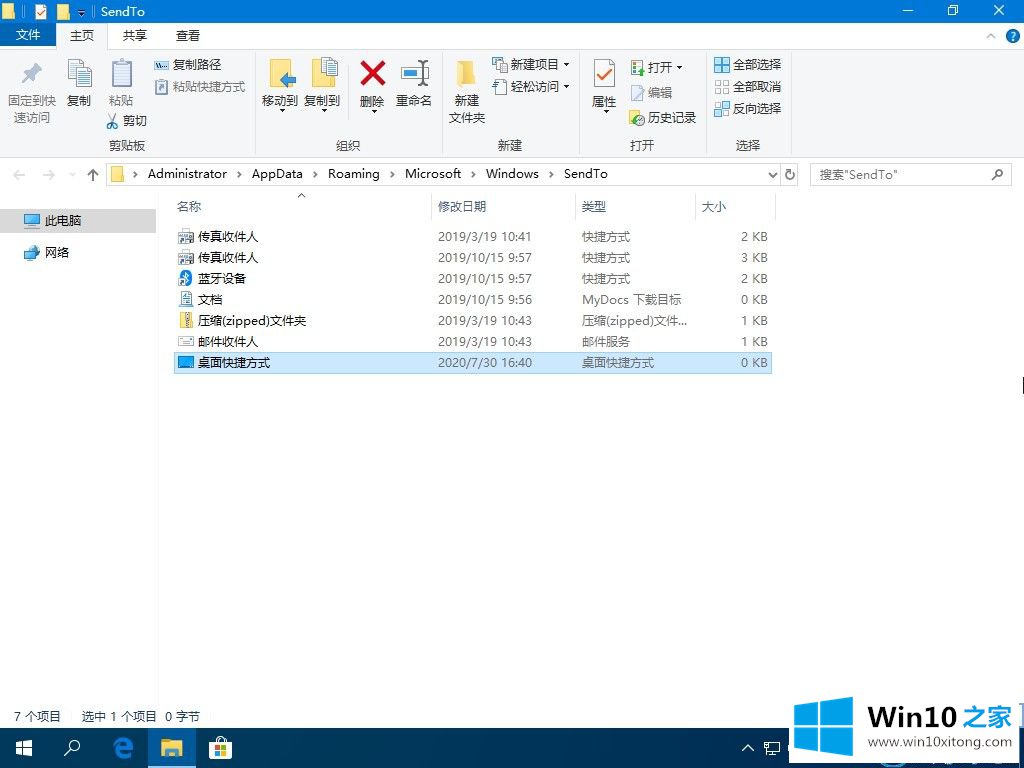Click 粘贴快捷方式 paste shortcut

200,87
